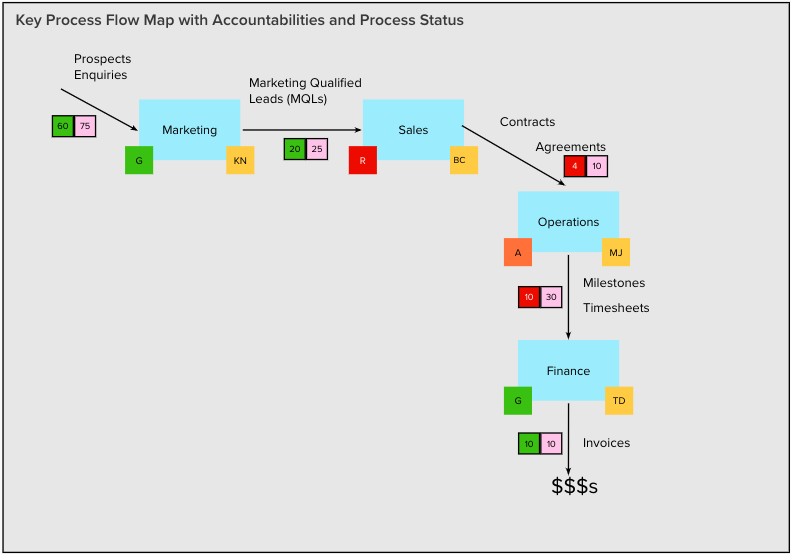791x554 pixels.
Task: Click the Operations process box
Action: coord(568,221)
